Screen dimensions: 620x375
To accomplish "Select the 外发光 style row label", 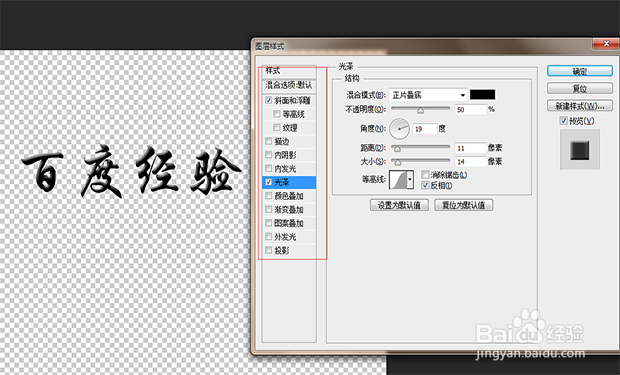I will coord(285,237).
